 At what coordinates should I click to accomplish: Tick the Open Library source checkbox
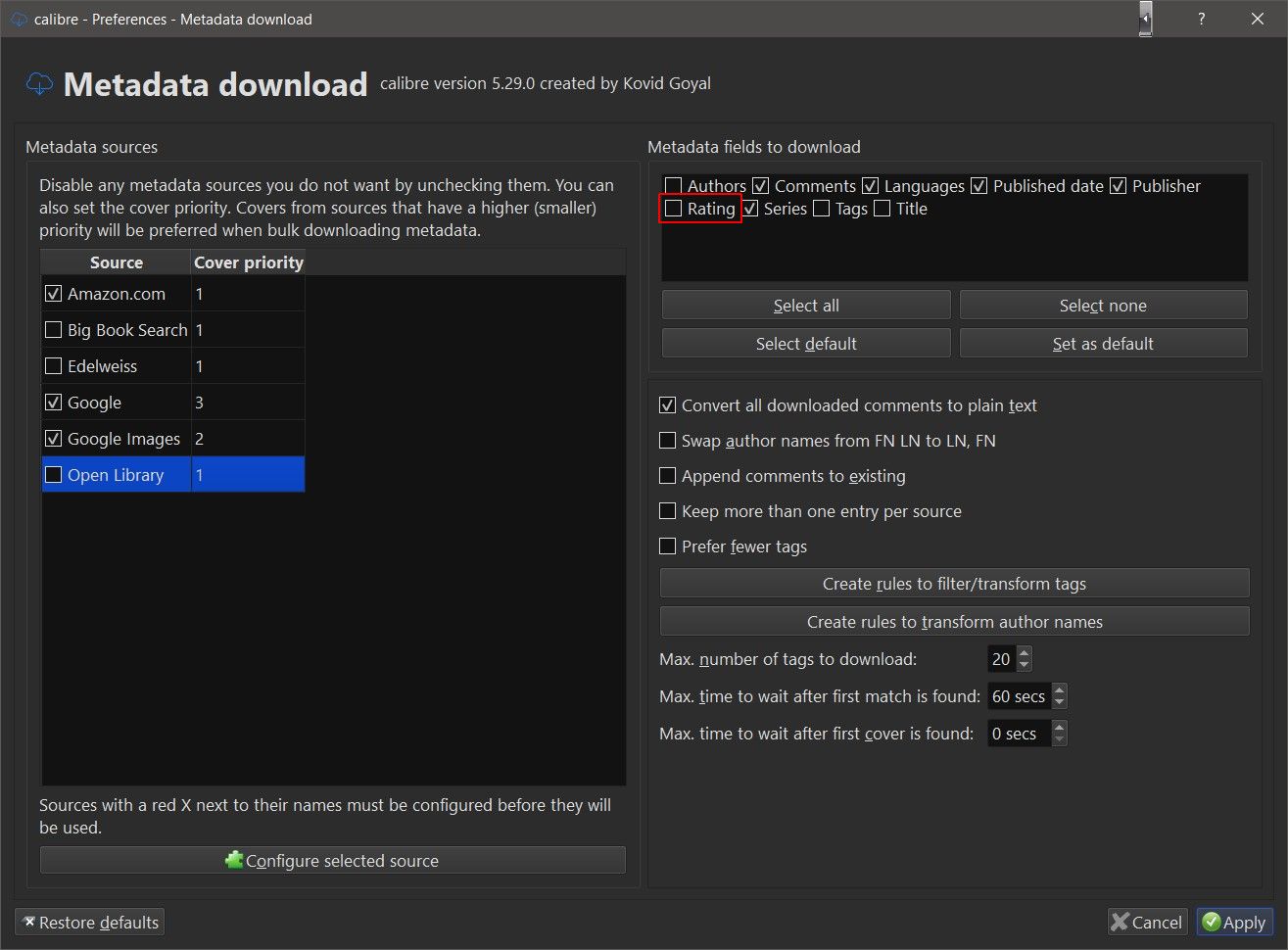tap(54, 475)
